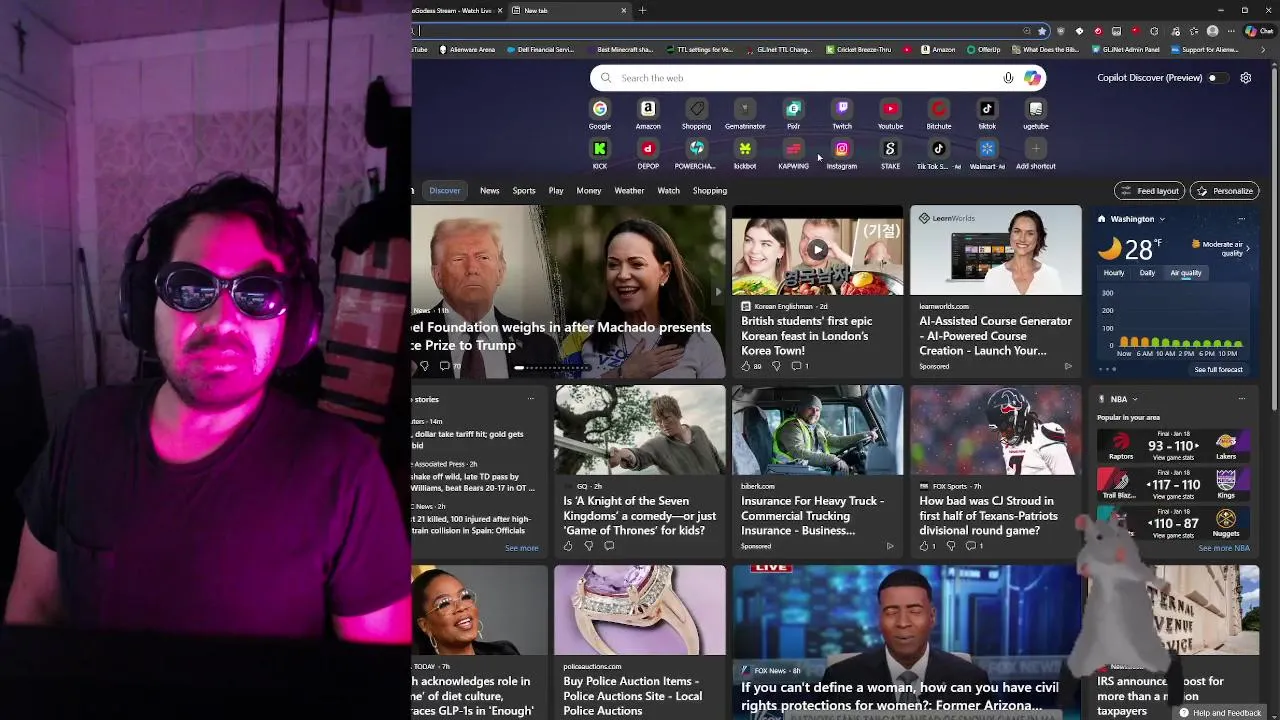
Task: Click the Personalize button
Action: pos(1224,190)
